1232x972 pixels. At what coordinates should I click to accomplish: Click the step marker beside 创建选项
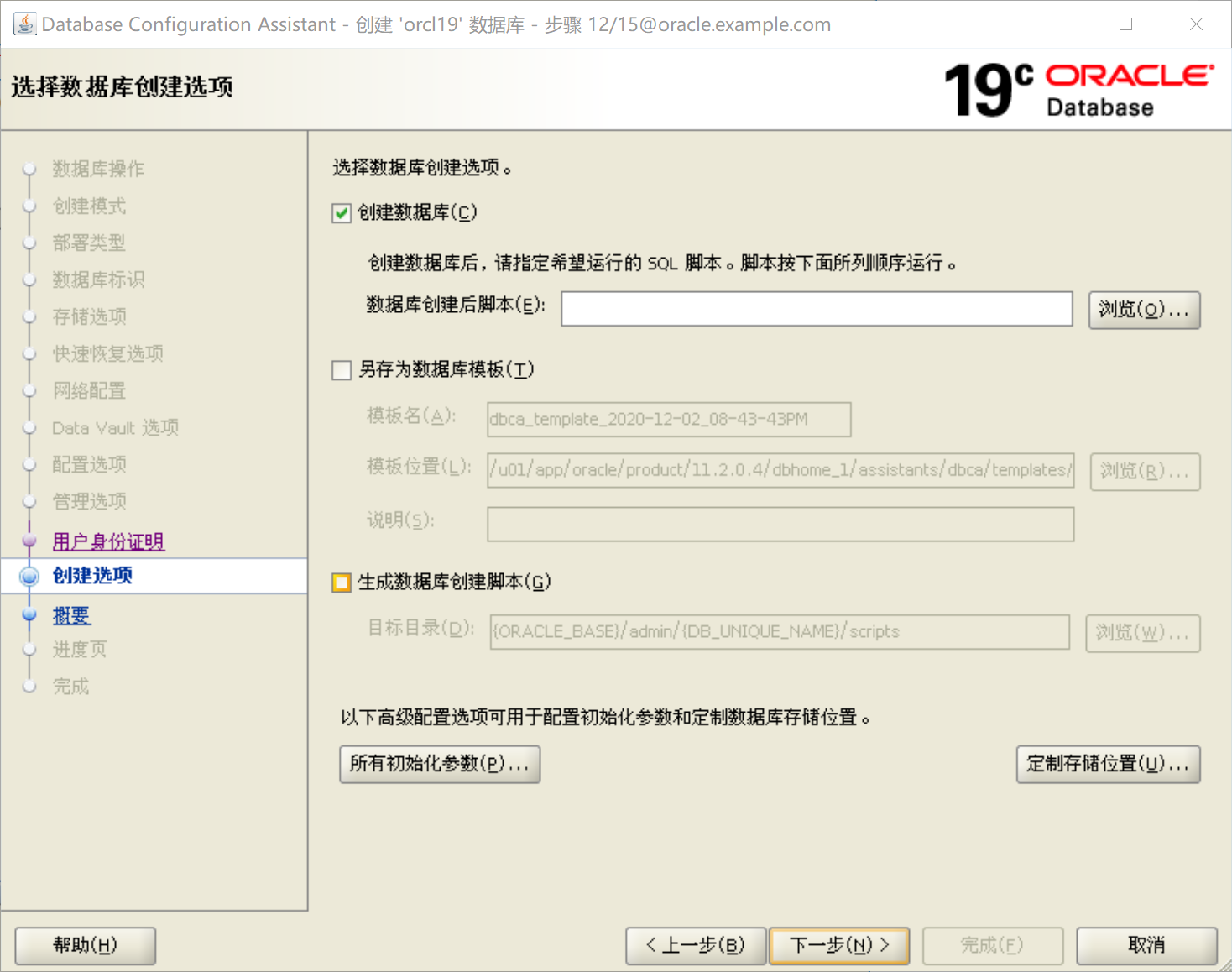[x=29, y=576]
